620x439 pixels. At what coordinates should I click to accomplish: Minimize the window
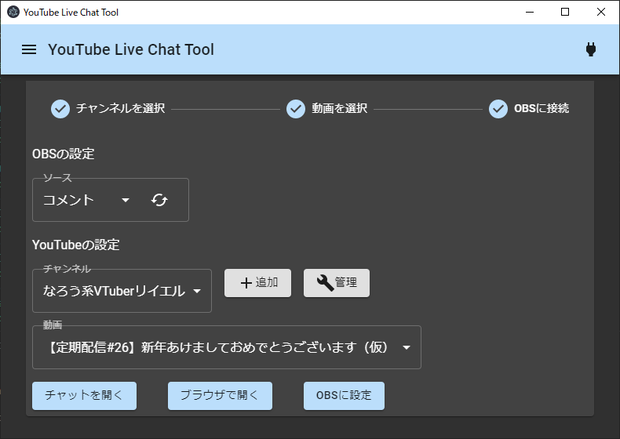[530, 12]
